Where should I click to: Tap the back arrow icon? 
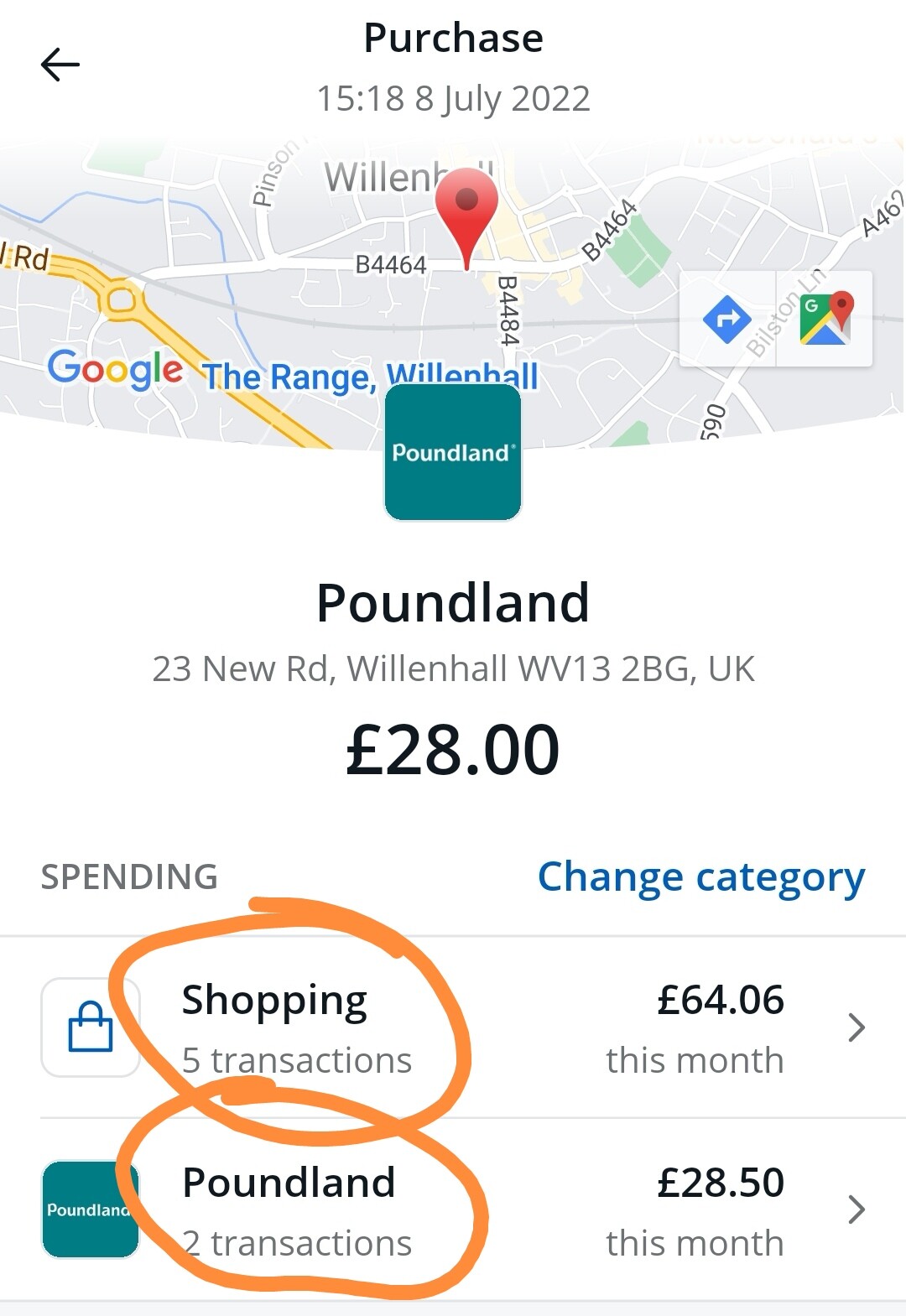[x=60, y=65]
